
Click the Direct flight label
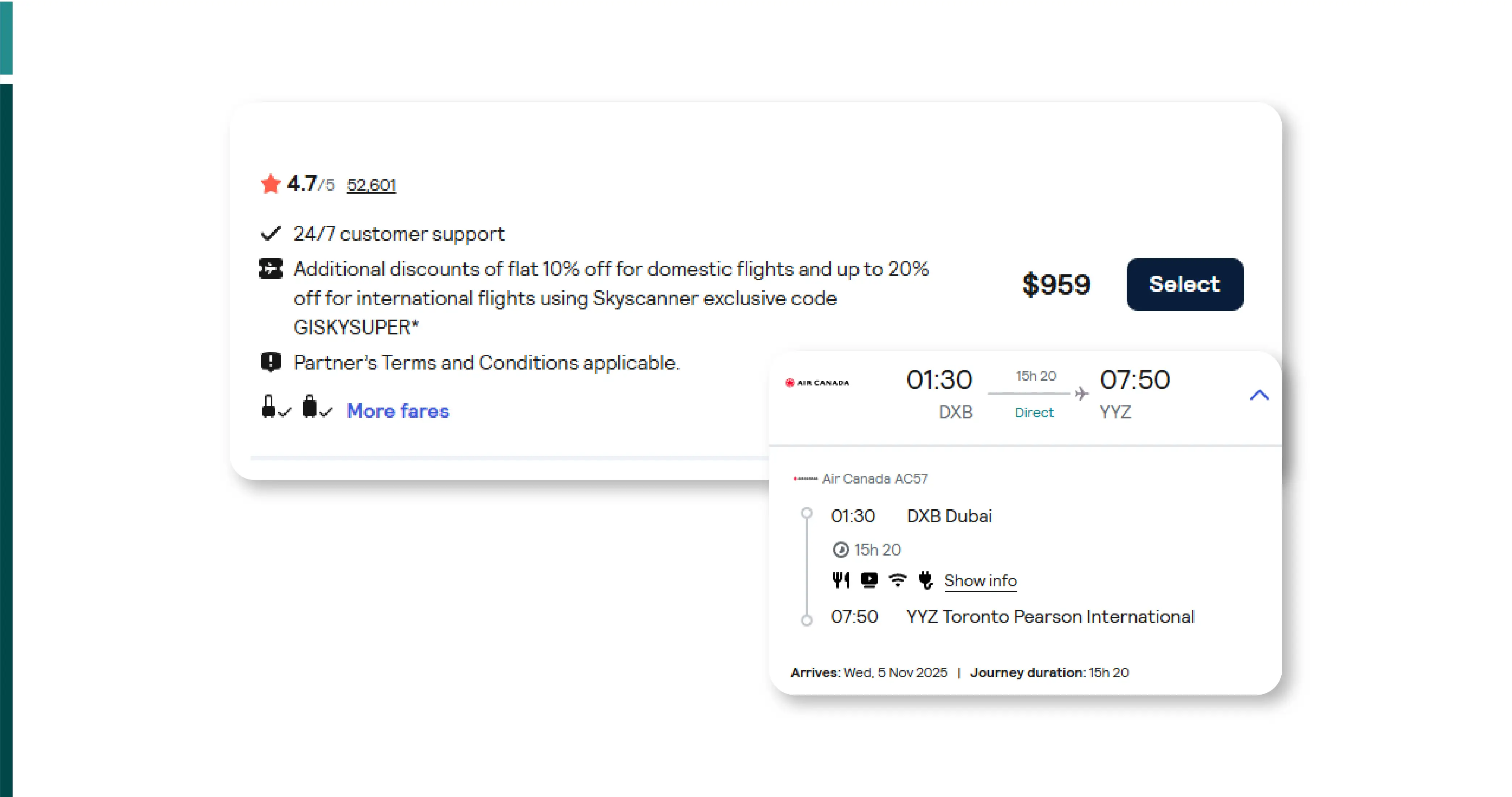click(x=1034, y=412)
